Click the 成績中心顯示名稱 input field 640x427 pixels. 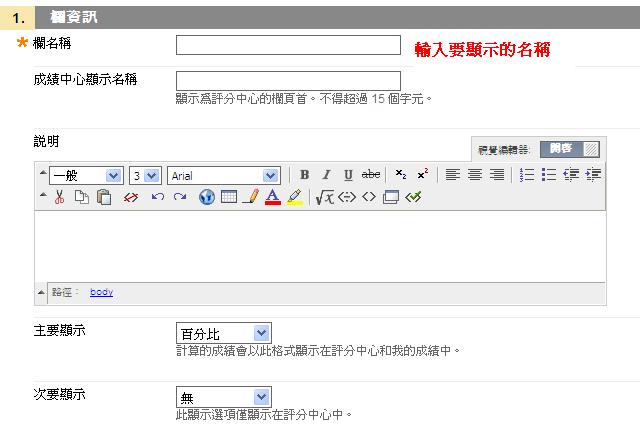(x=288, y=80)
